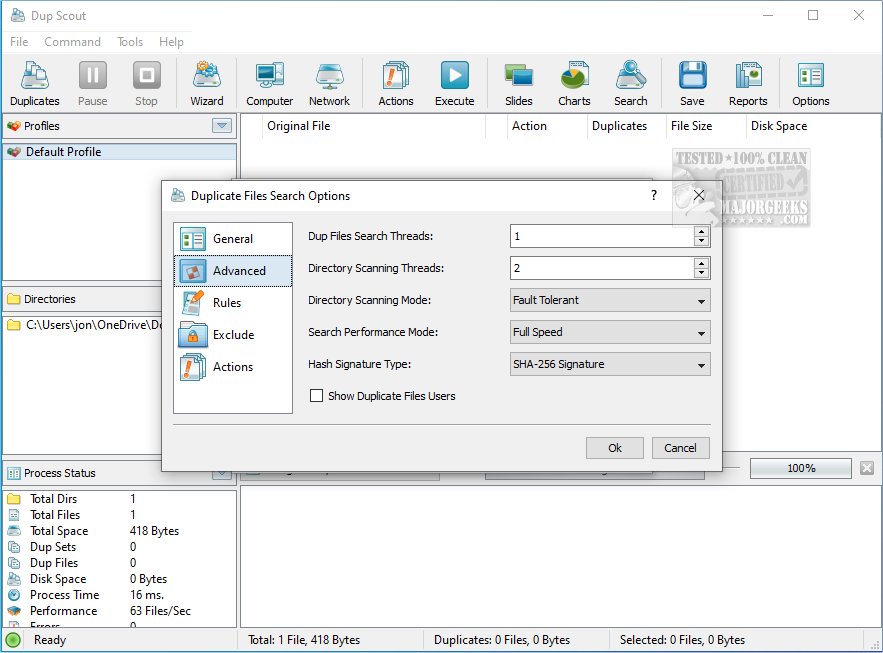Decrease Directory Scanning Threads value
This screenshot has width=883, height=653.
[701, 273]
